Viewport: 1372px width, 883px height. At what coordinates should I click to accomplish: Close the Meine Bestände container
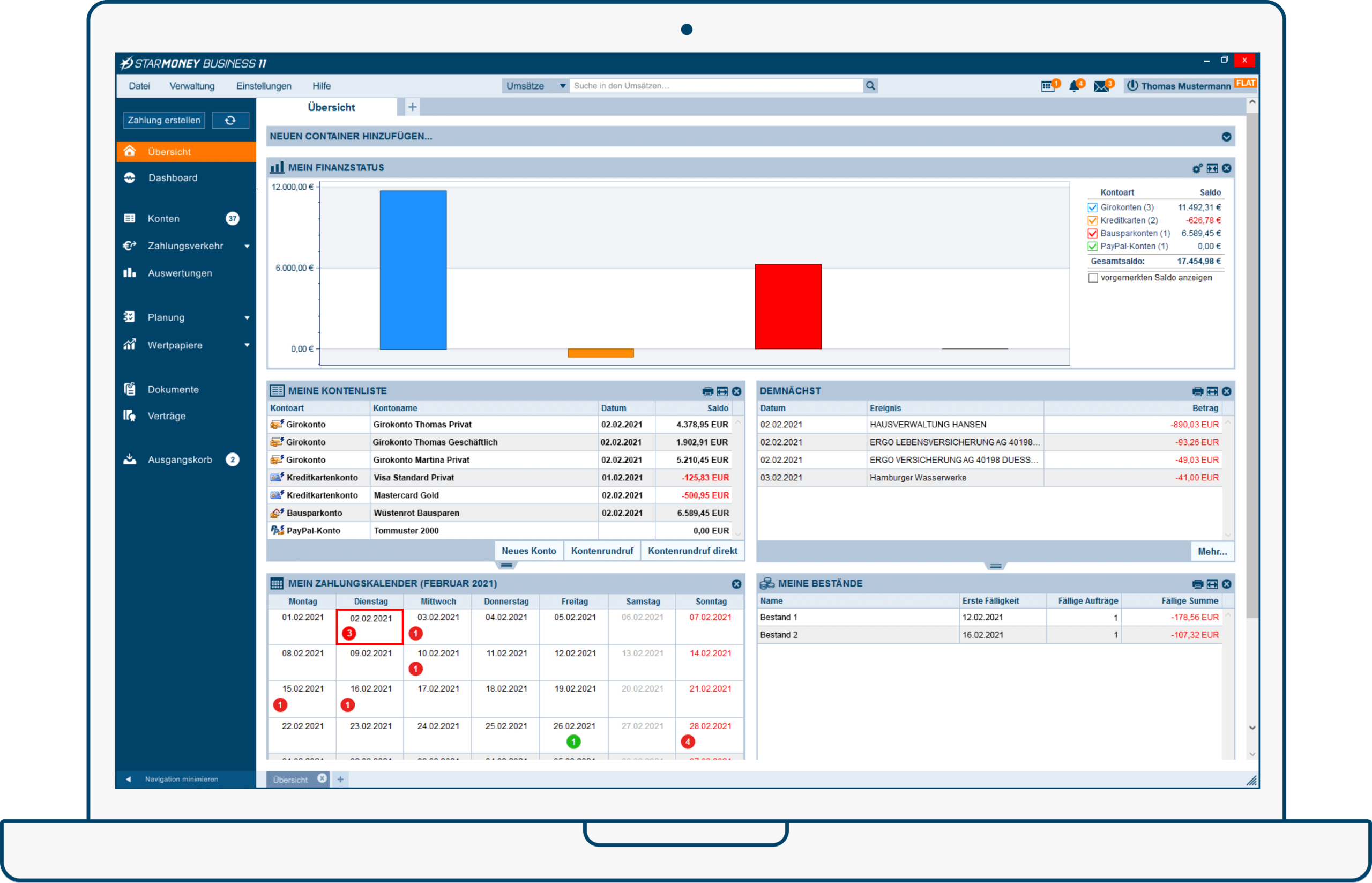click(1226, 584)
